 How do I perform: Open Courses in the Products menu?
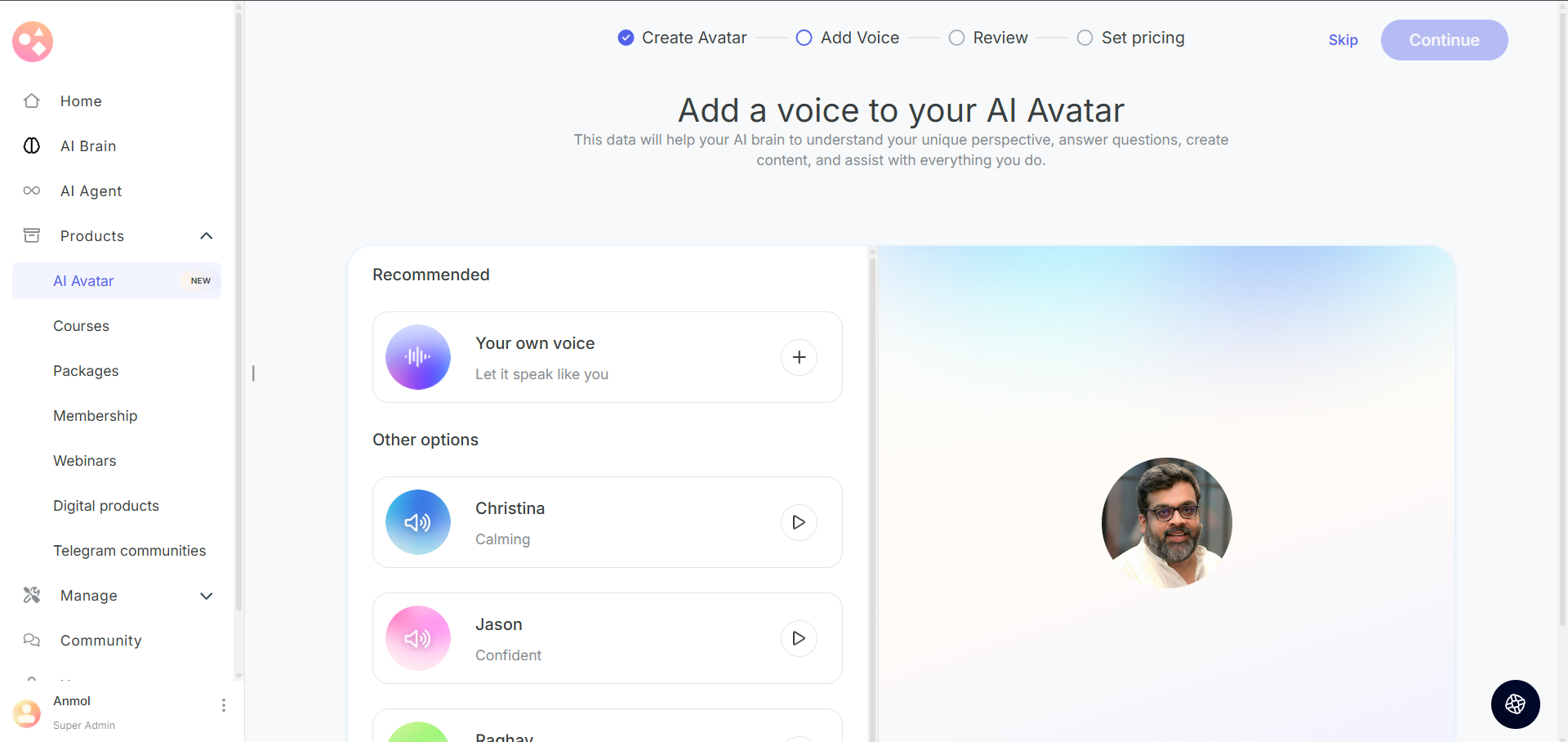(x=81, y=326)
